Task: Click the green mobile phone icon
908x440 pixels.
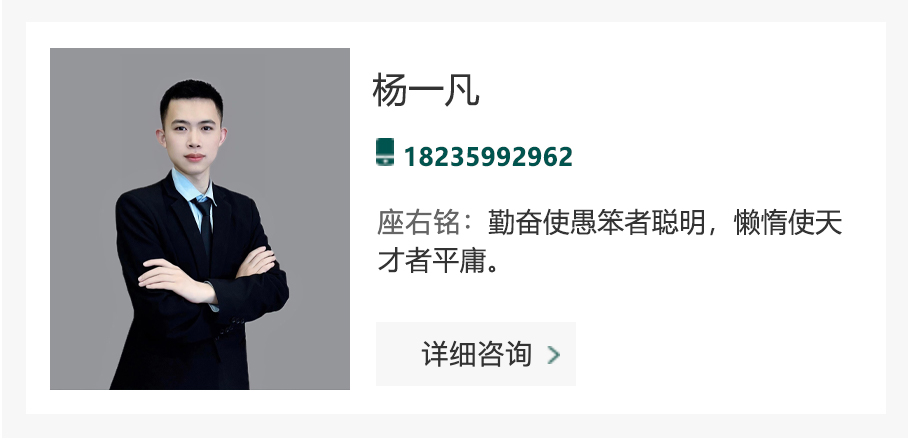Action: (x=385, y=152)
